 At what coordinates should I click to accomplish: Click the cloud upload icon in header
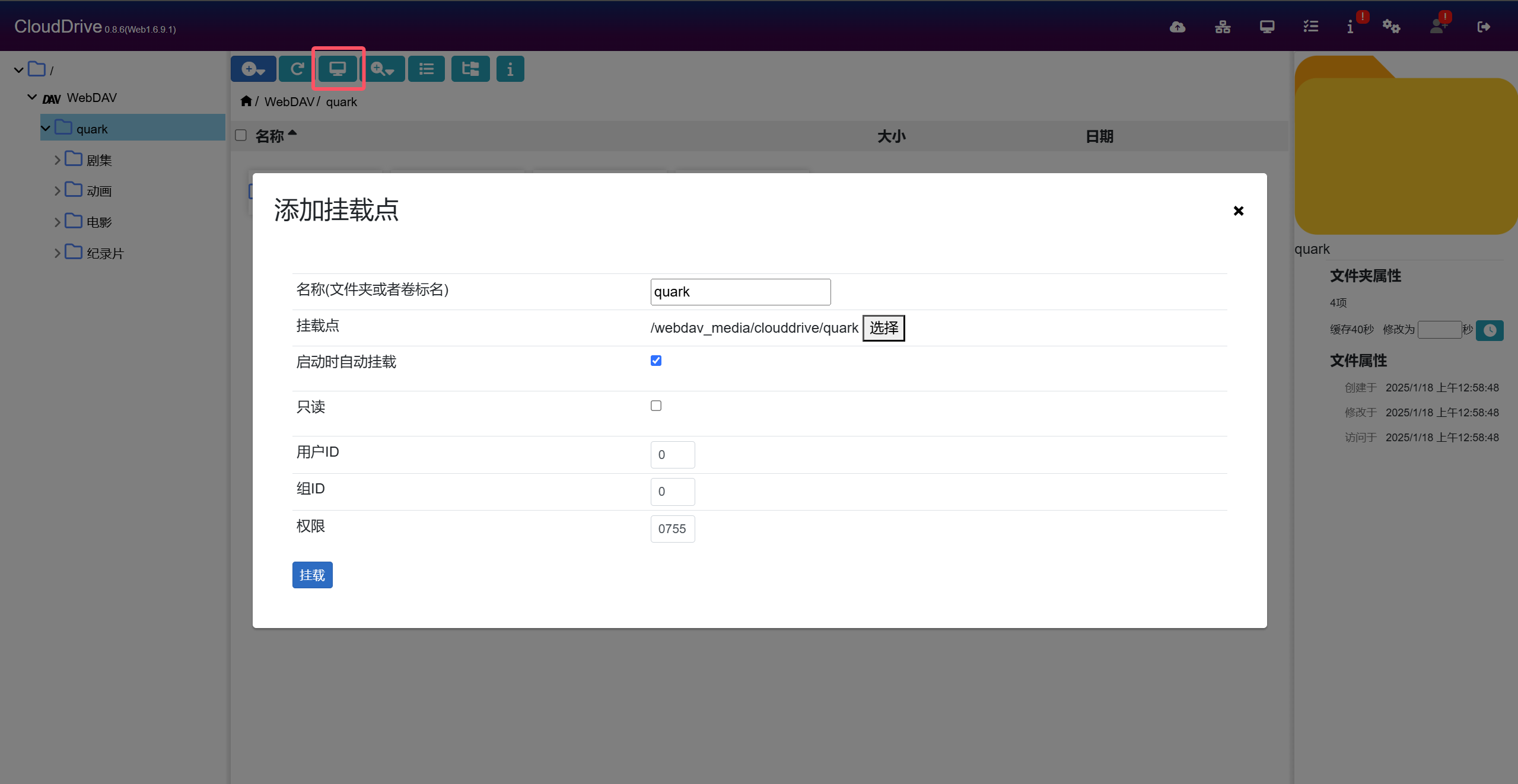pos(1177,27)
